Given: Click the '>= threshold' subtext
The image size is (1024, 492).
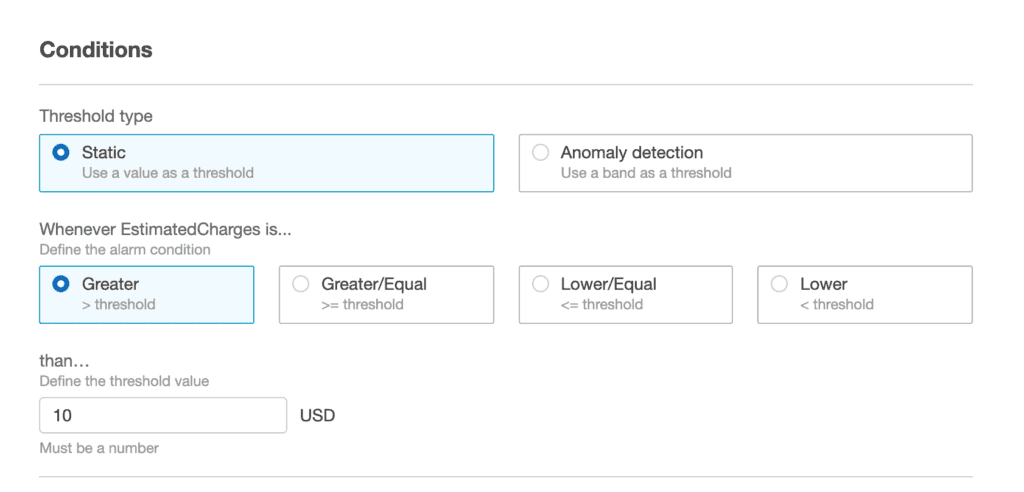Looking at the screenshot, I should [x=362, y=304].
